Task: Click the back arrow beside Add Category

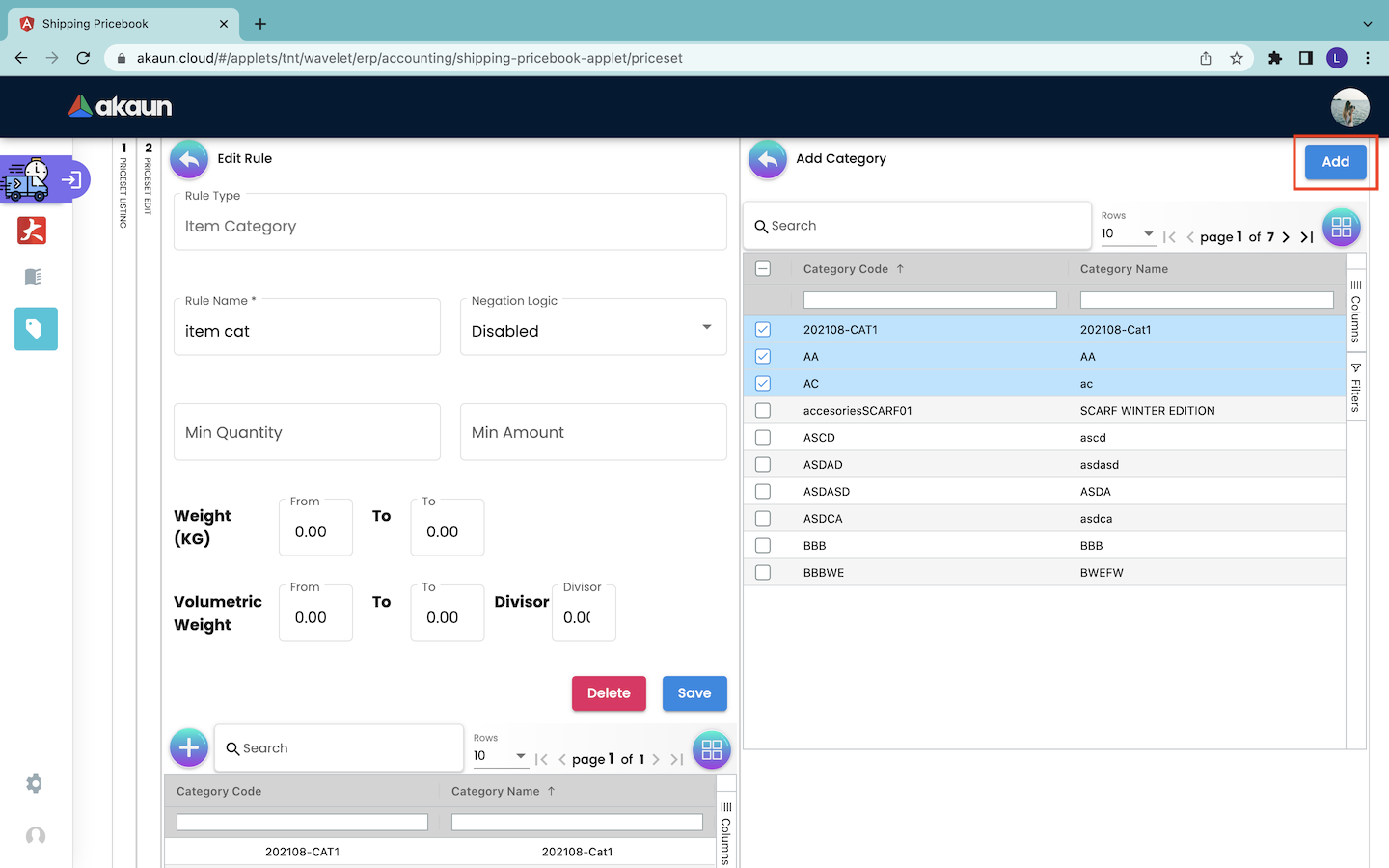Action: tap(768, 159)
